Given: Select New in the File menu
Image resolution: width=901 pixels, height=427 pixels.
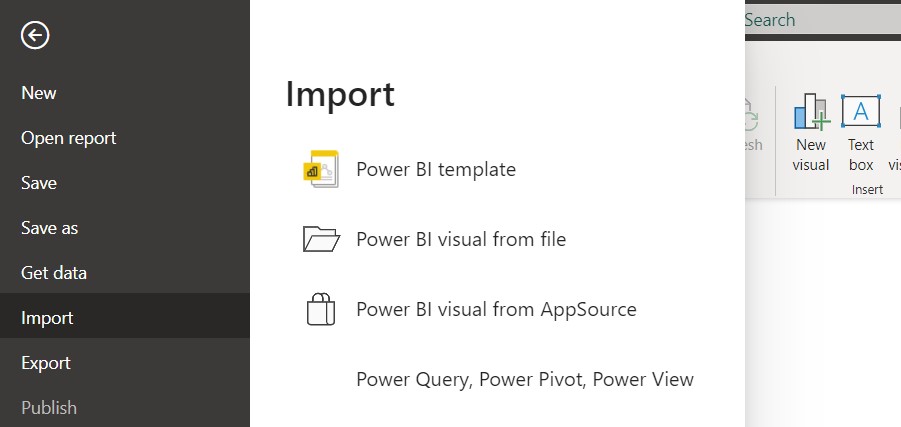Looking at the screenshot, I should point(38,93).
